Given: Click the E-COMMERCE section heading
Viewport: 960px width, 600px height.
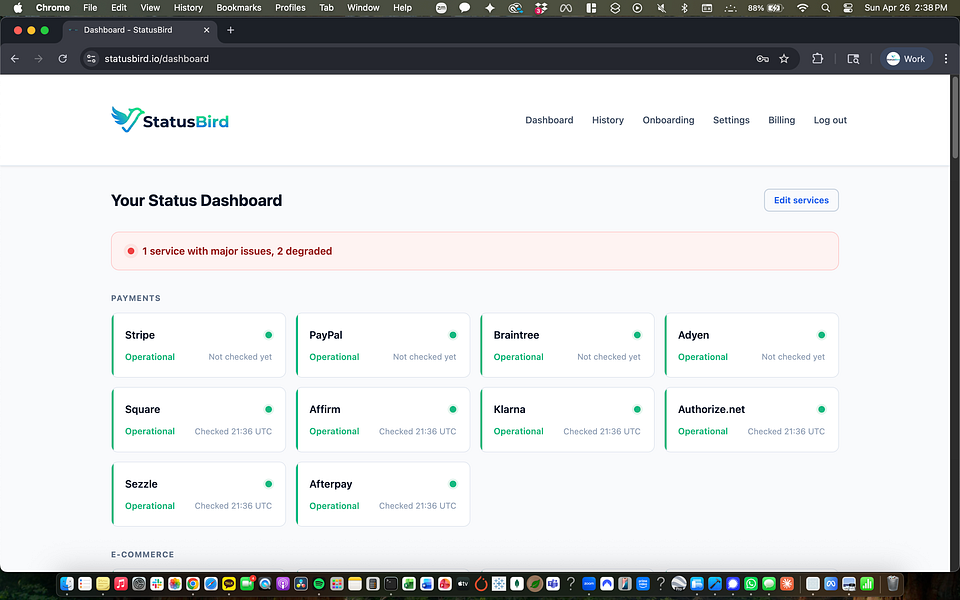Looking at the screenshot, I should coord(143,555).
